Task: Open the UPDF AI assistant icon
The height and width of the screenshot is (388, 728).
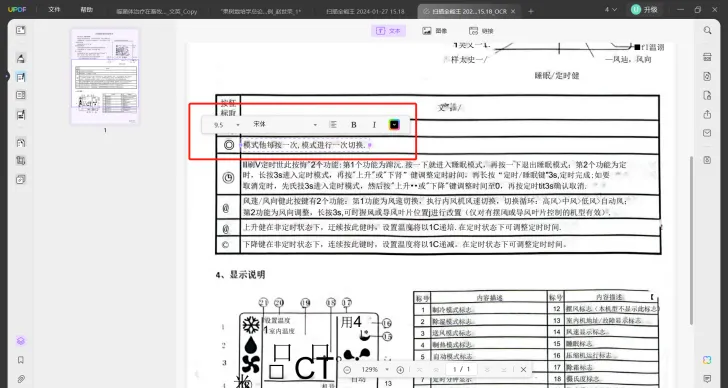Action: (707, 360)
